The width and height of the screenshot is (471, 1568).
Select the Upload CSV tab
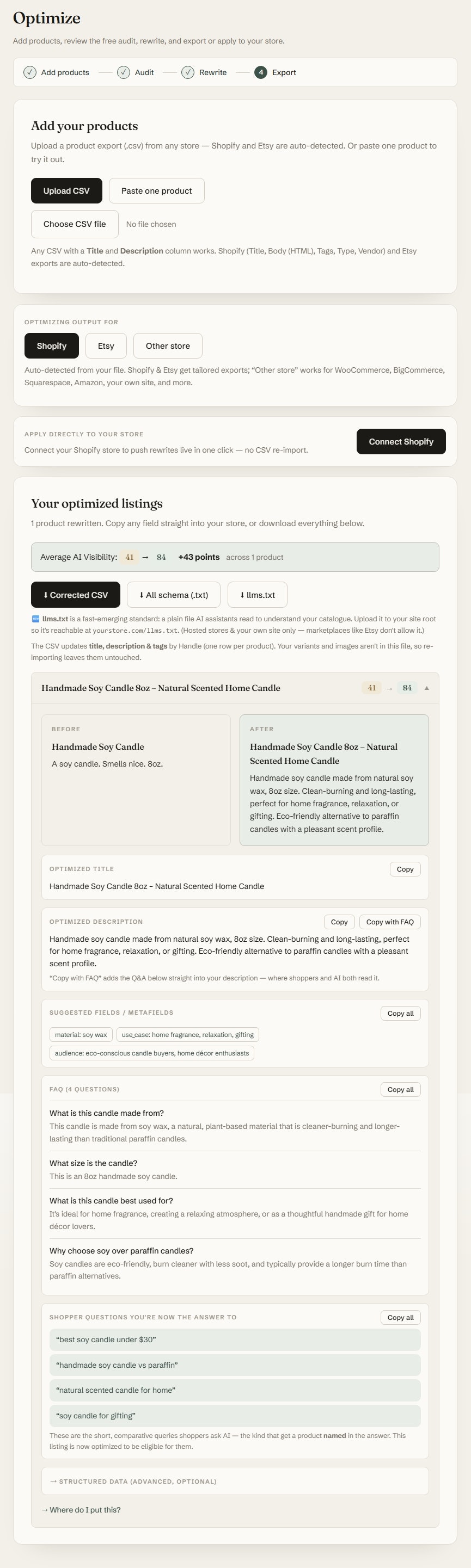pos(66,190)
